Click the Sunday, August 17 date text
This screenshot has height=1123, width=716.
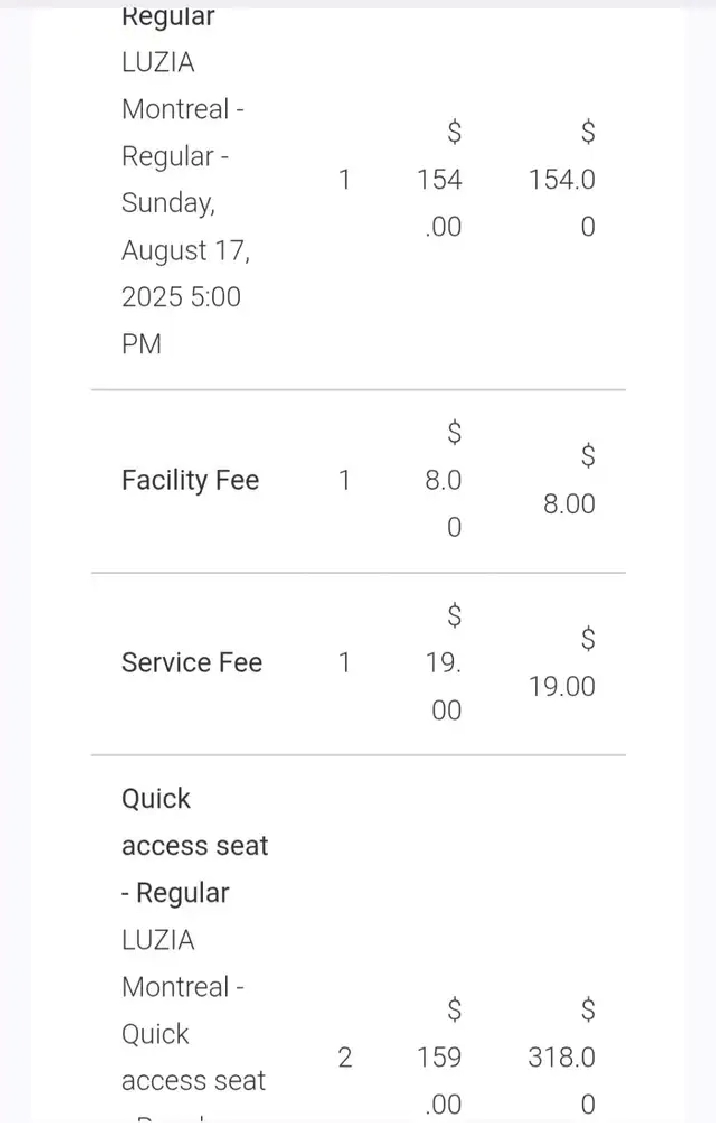186,226
